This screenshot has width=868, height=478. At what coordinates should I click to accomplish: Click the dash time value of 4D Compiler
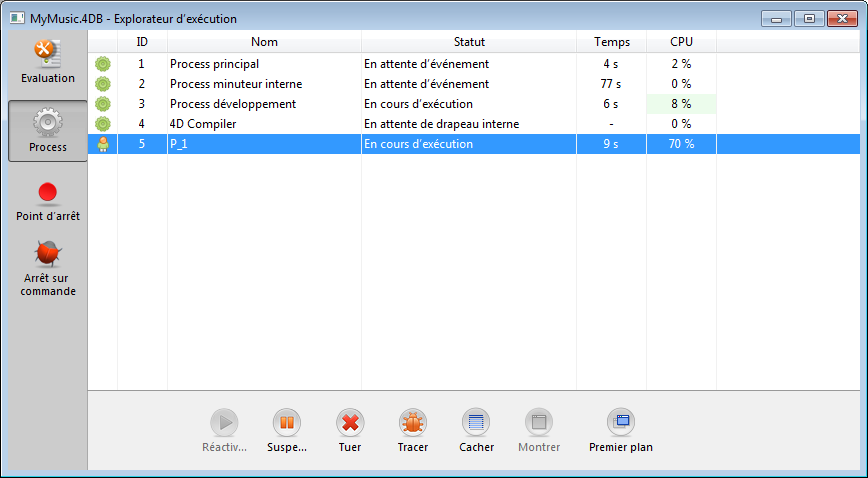tap(611, 124)
